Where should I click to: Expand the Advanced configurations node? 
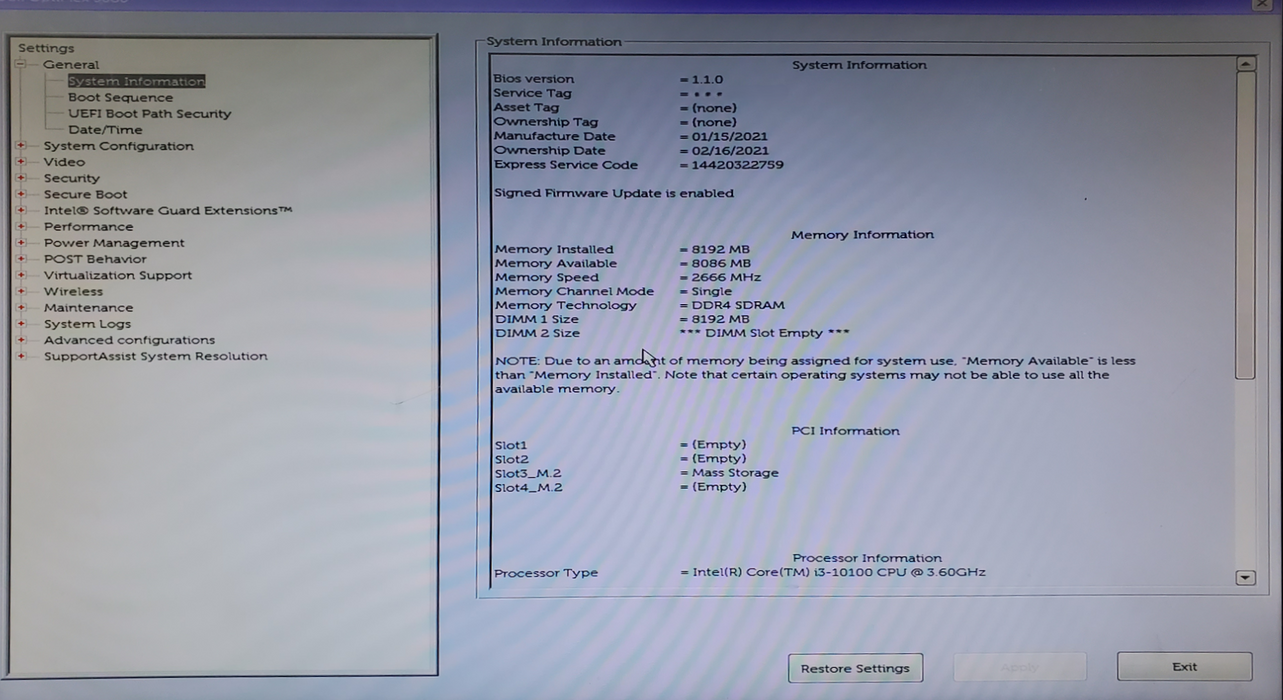(x=21, y=340)
